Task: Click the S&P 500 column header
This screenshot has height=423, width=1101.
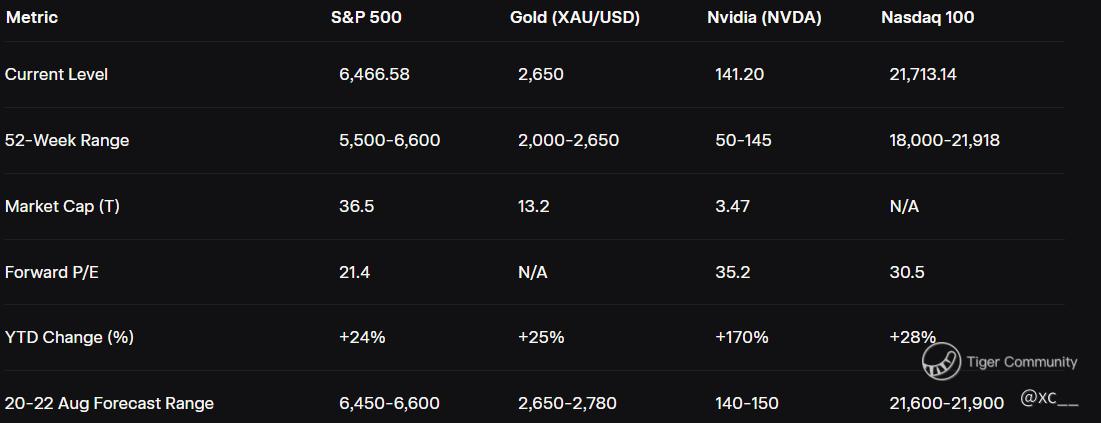Action: tap(366, 17)
